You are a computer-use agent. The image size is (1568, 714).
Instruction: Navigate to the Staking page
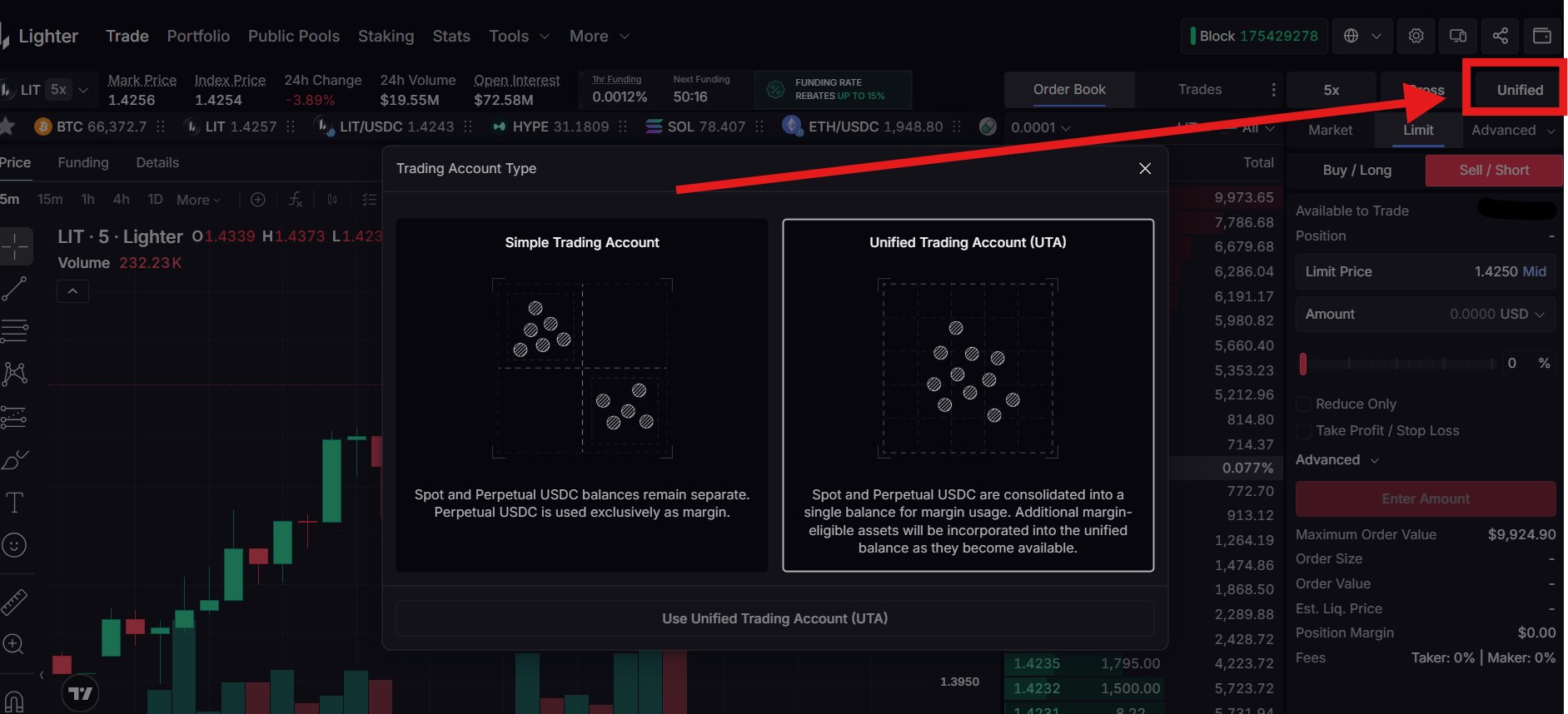[386, 36]
